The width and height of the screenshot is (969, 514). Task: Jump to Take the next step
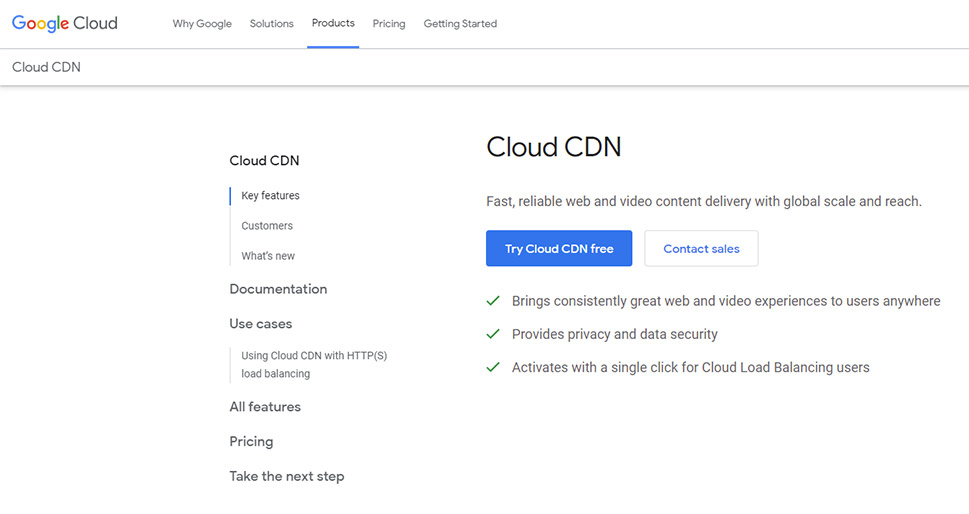pyautogui.click(x=287, y=476)
